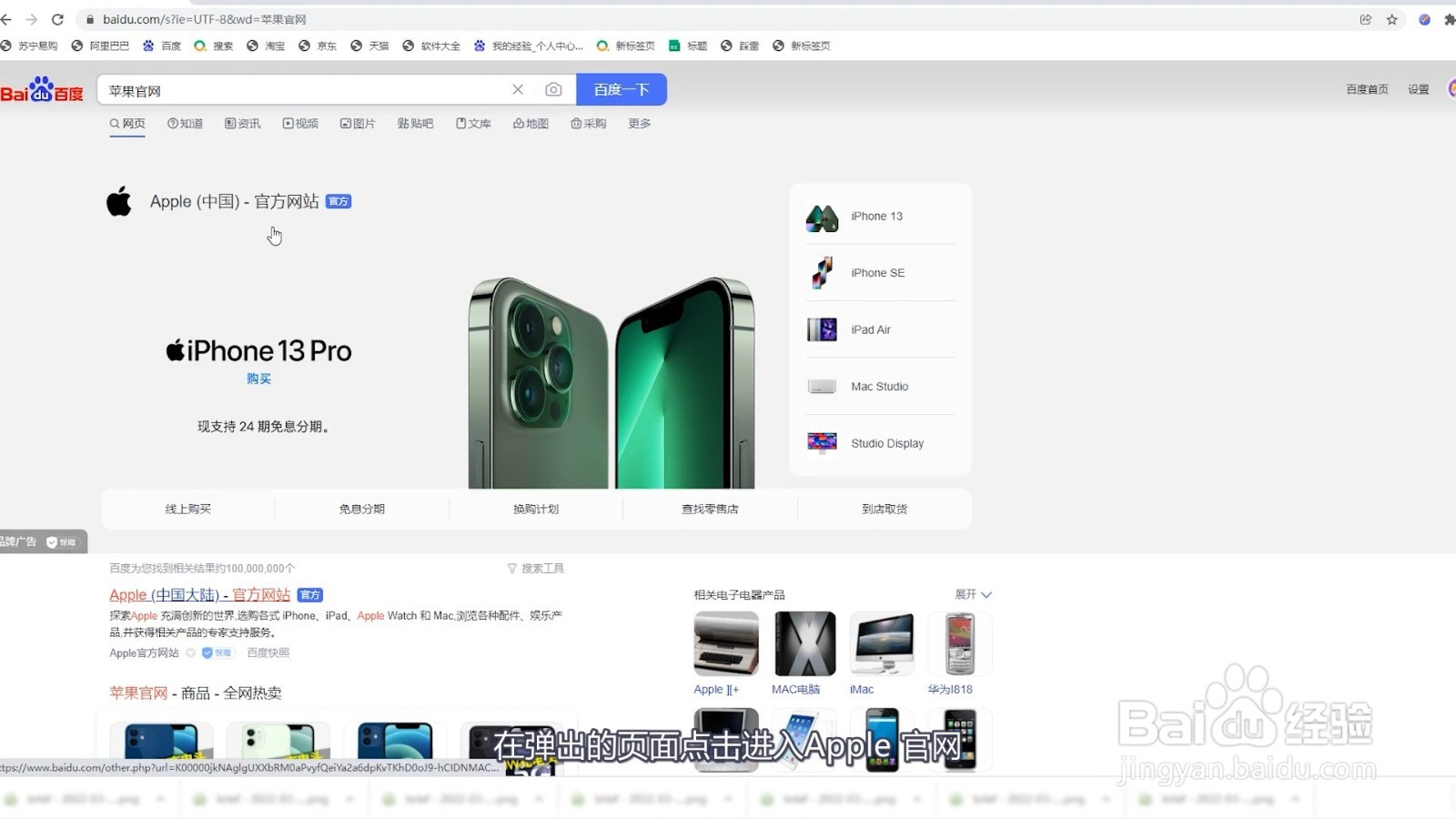This screenshot has width=1456, height=819.
Task: Reload the page with the refresh icon
Action: (x=57, y=19)
